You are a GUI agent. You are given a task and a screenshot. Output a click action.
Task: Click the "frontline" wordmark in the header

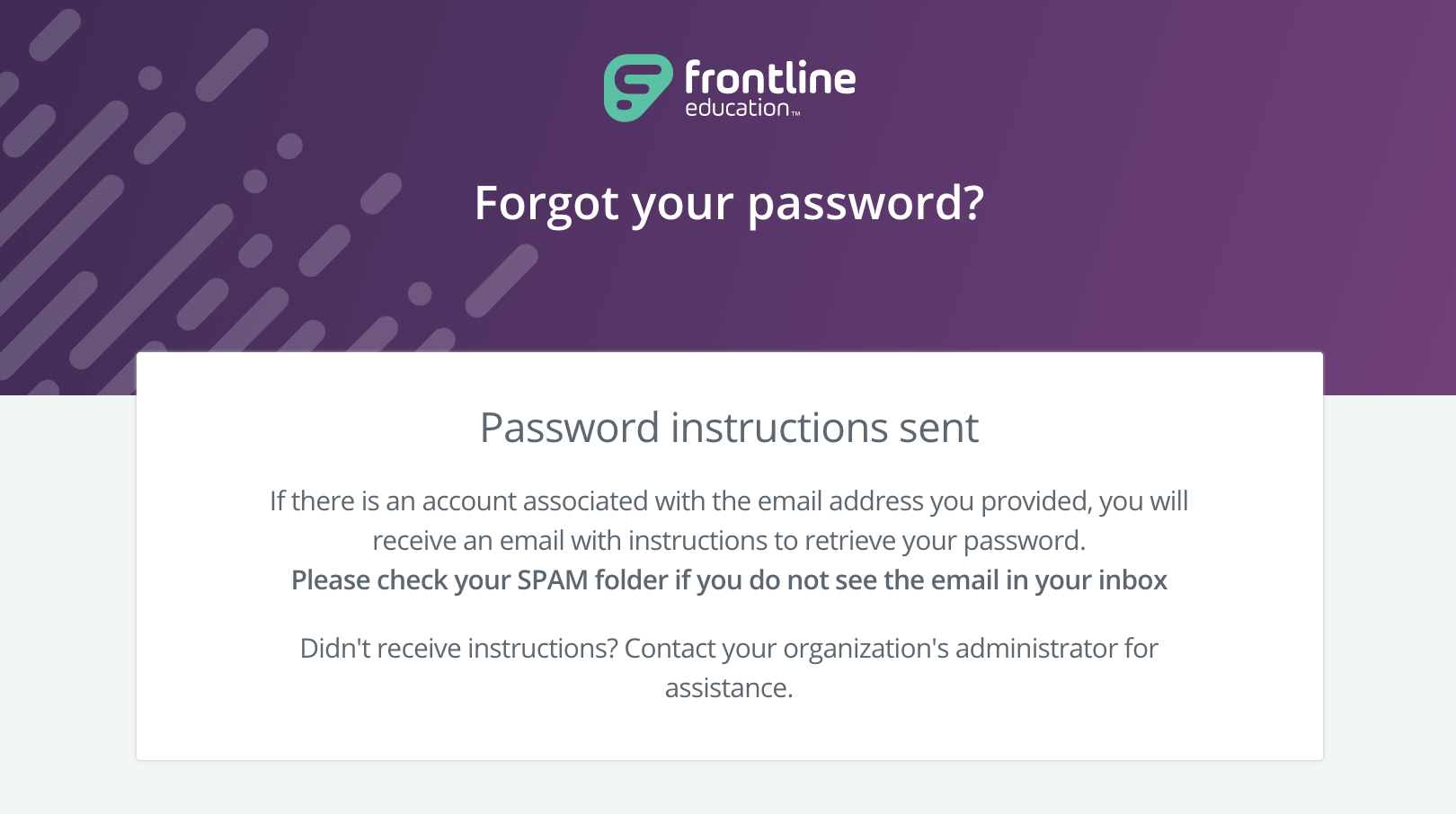(770, 77)
